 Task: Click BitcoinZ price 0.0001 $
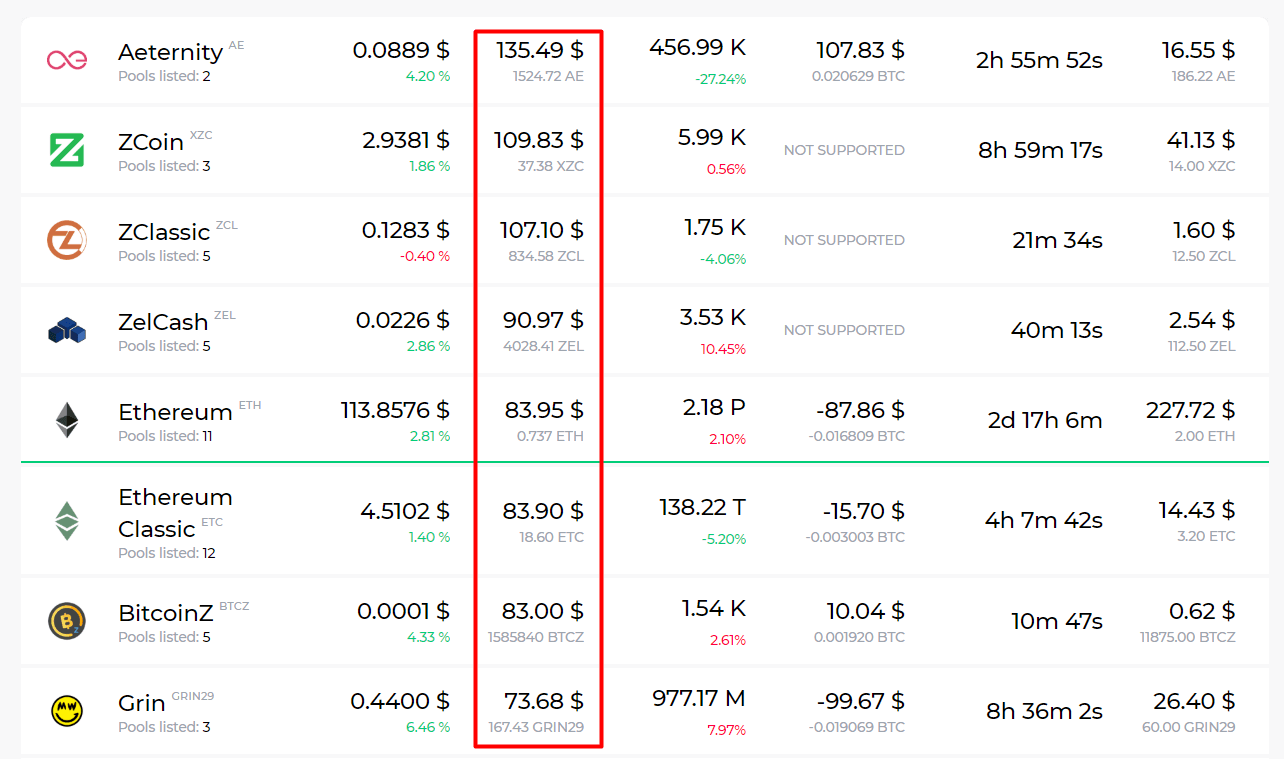(x=401, y=611)
